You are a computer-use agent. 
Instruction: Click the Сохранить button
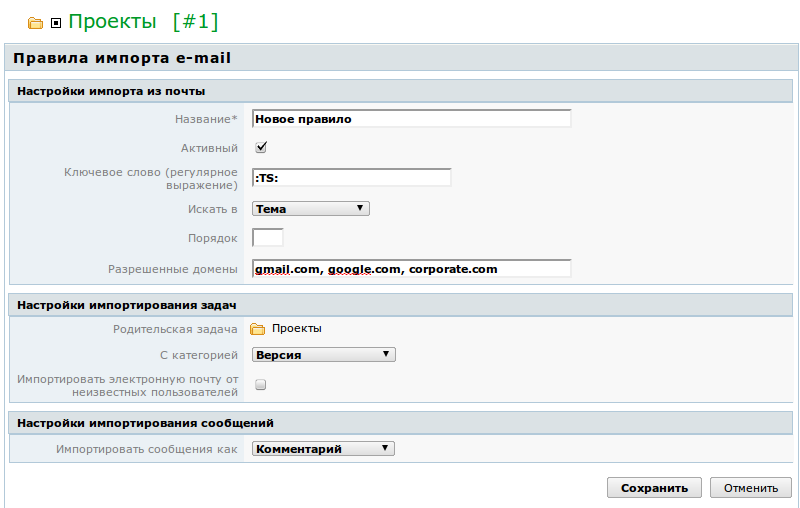pyautogui.click(x=654, y=488)
